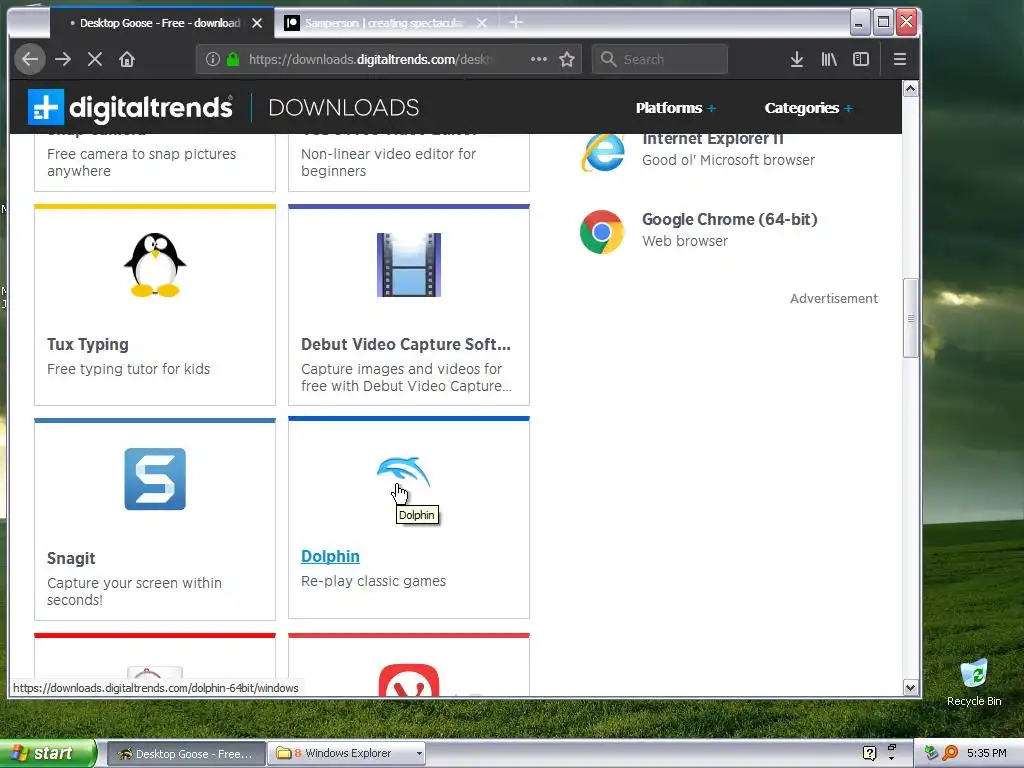Expand the Platforms menu
Viewport: 1024px width, 768px height.
pyautogui.click(x=676, y=108)
